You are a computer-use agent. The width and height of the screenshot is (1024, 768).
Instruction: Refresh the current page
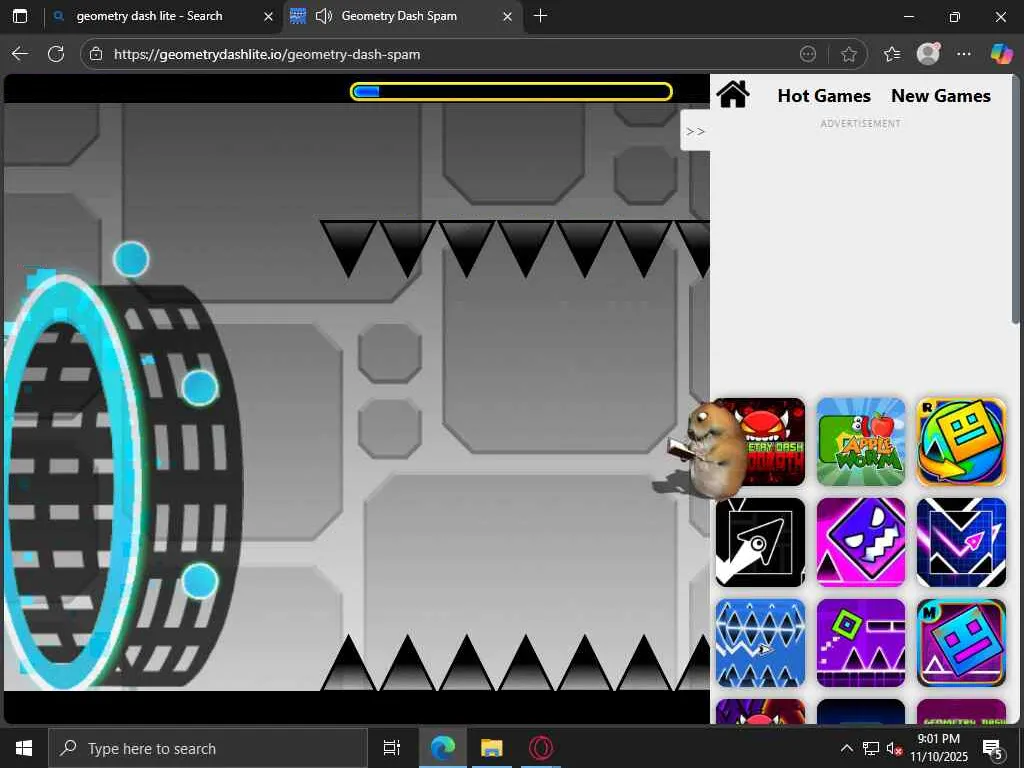click(56, 54)
